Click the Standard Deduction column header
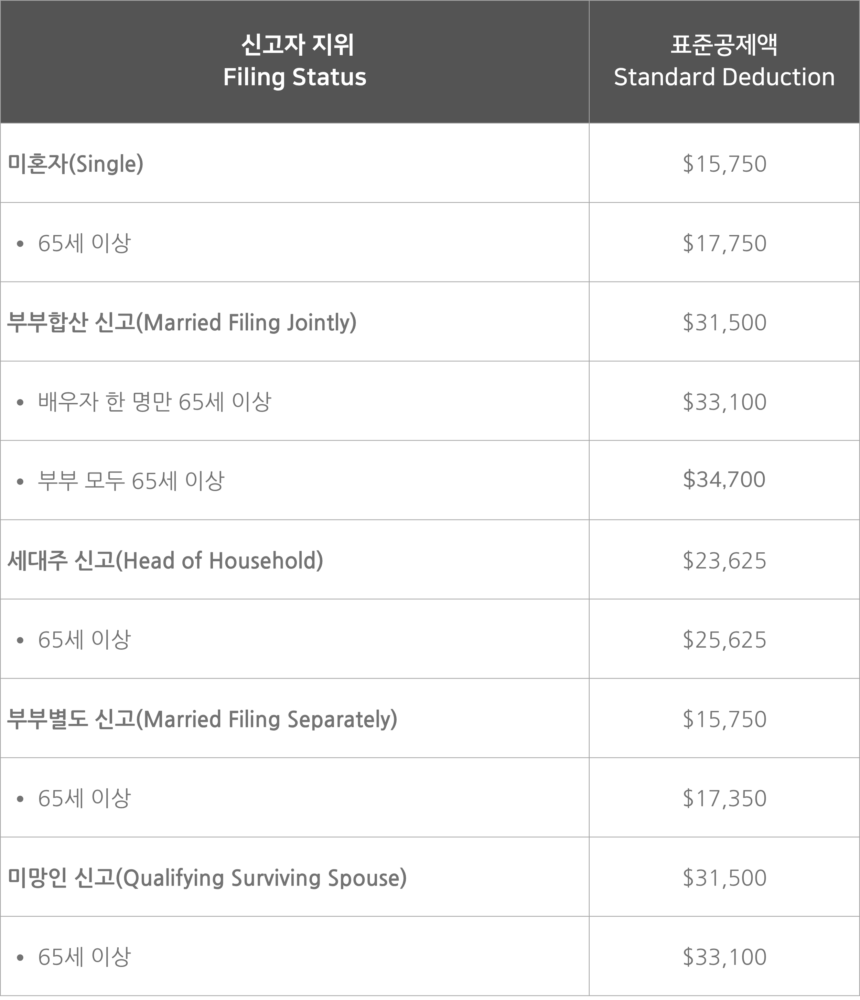Image resolution: width=860 pixels, height=1000 pixels. click(x=724, y=61)
